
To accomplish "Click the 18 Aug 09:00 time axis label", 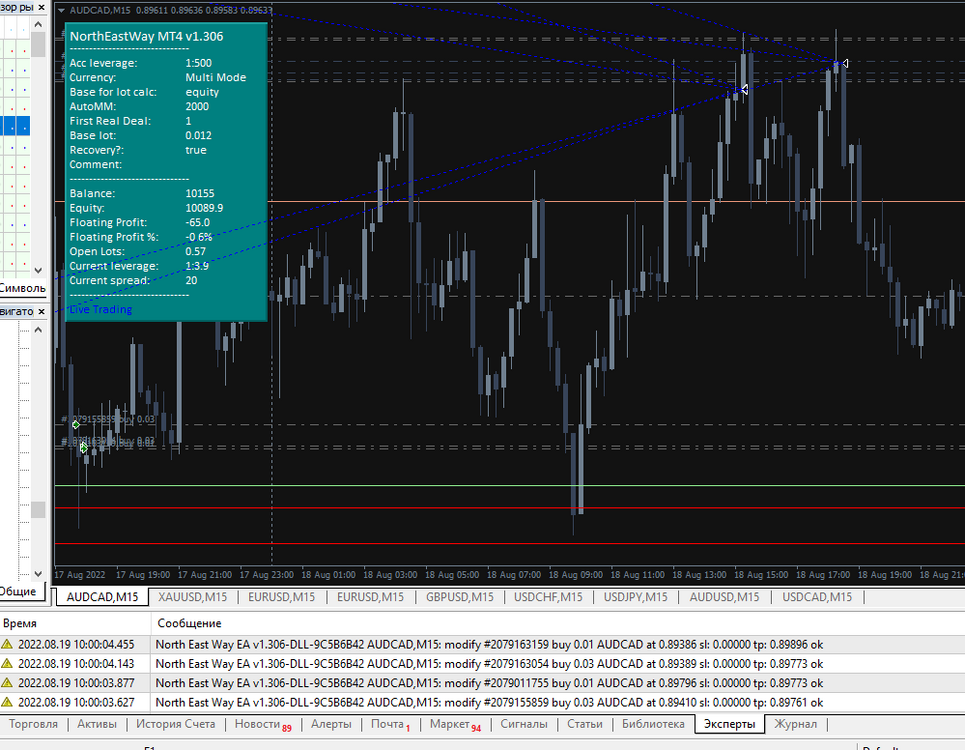I will click(x=575, y=575).
